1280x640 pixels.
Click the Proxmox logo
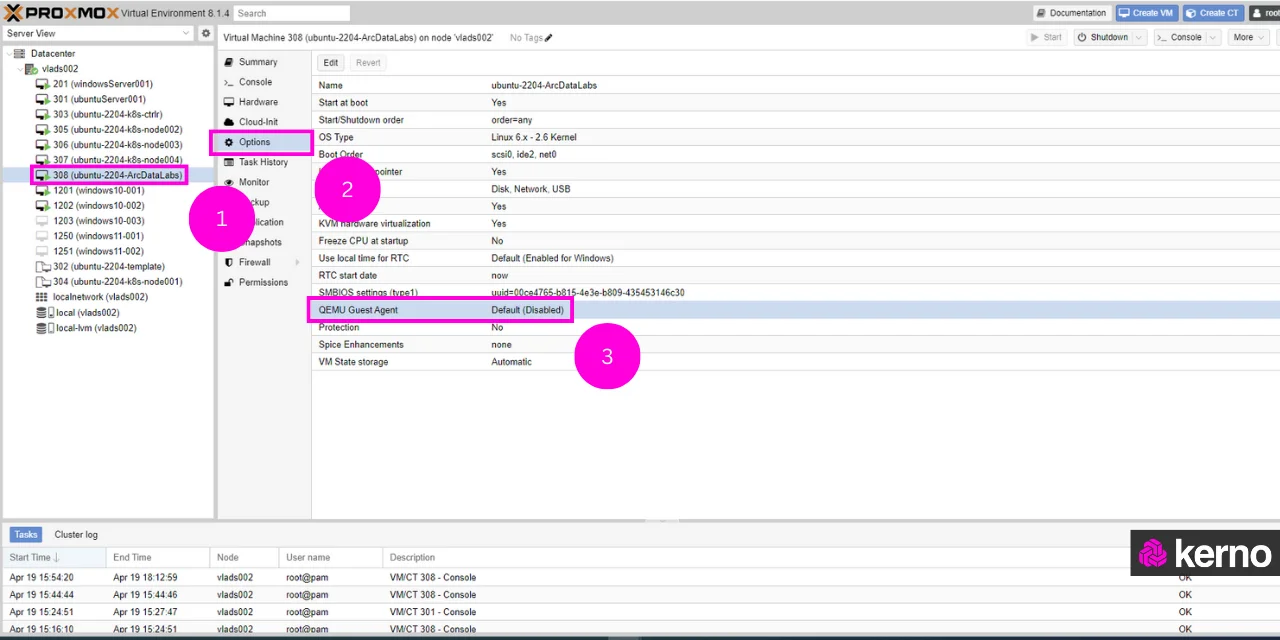tap(61, 13)
